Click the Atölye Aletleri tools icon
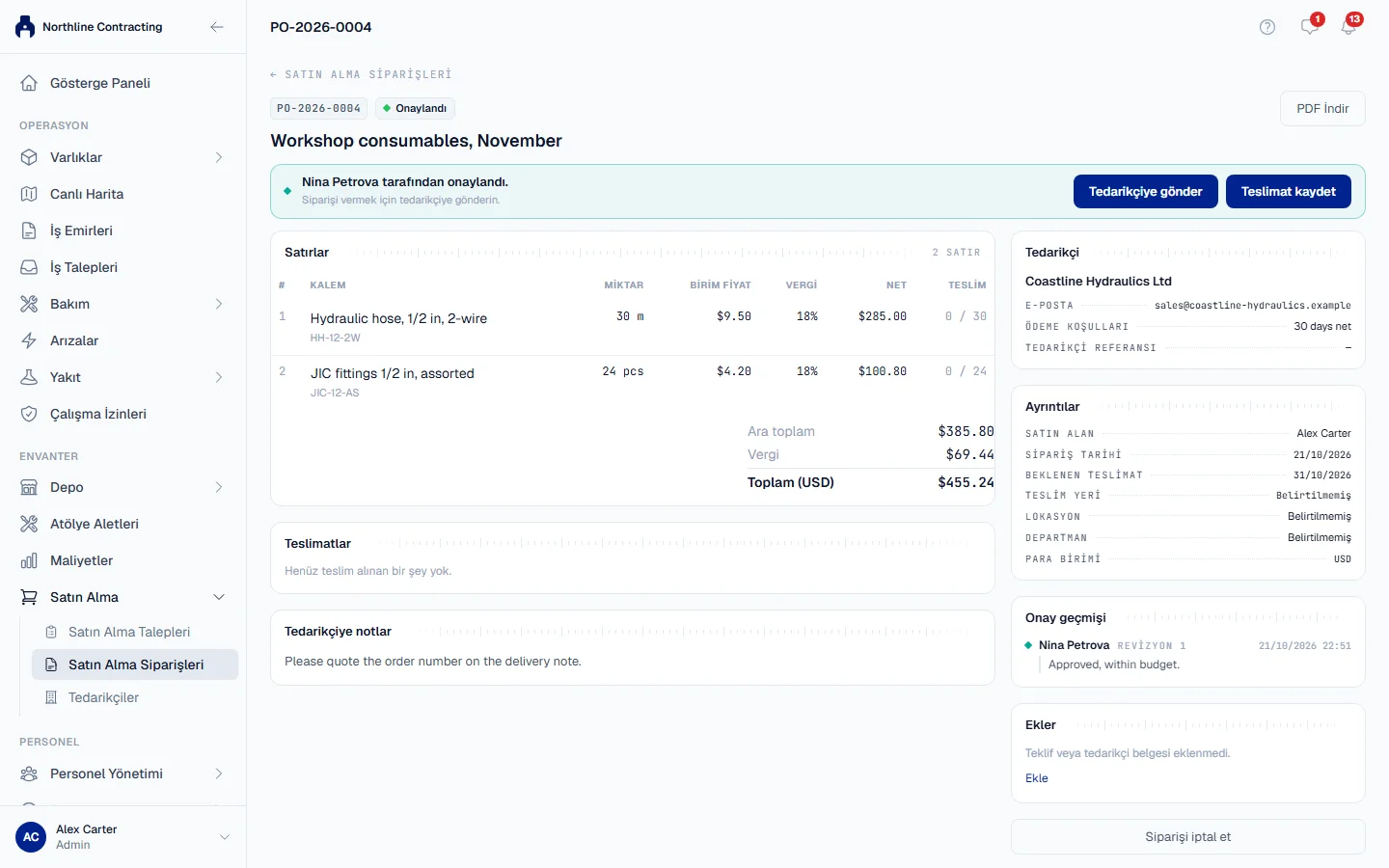Image resolution: width=1389 pixels, height=868 pixels. tap(29, 524)
